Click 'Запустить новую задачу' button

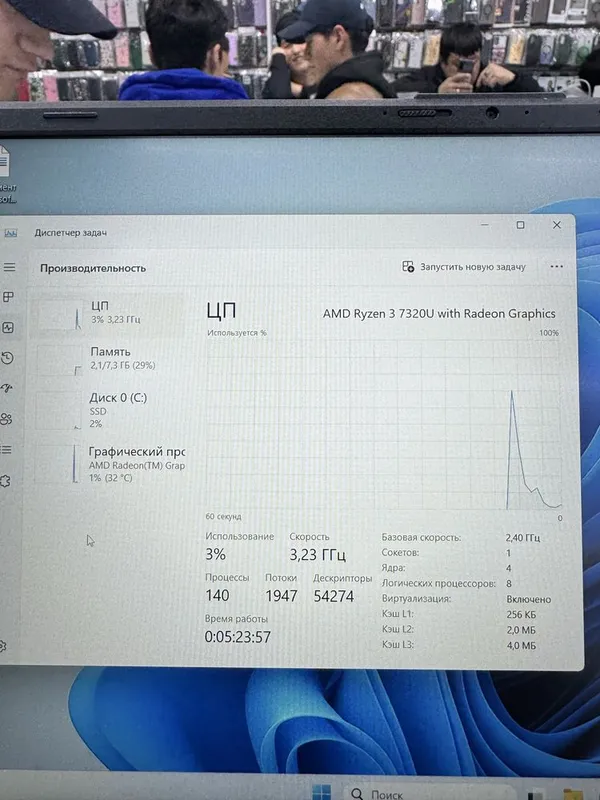[464, 267]
